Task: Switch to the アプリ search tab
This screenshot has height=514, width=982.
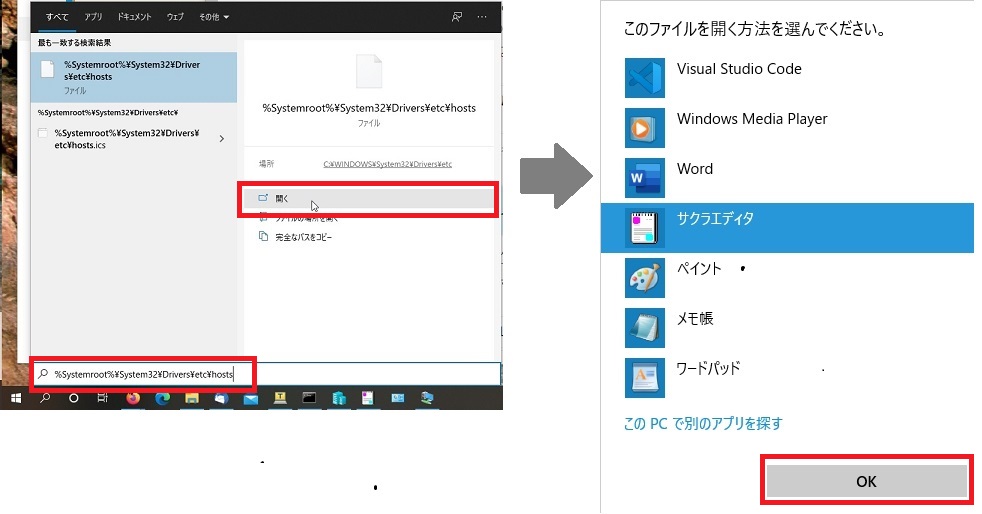Action: pos(93,17)
